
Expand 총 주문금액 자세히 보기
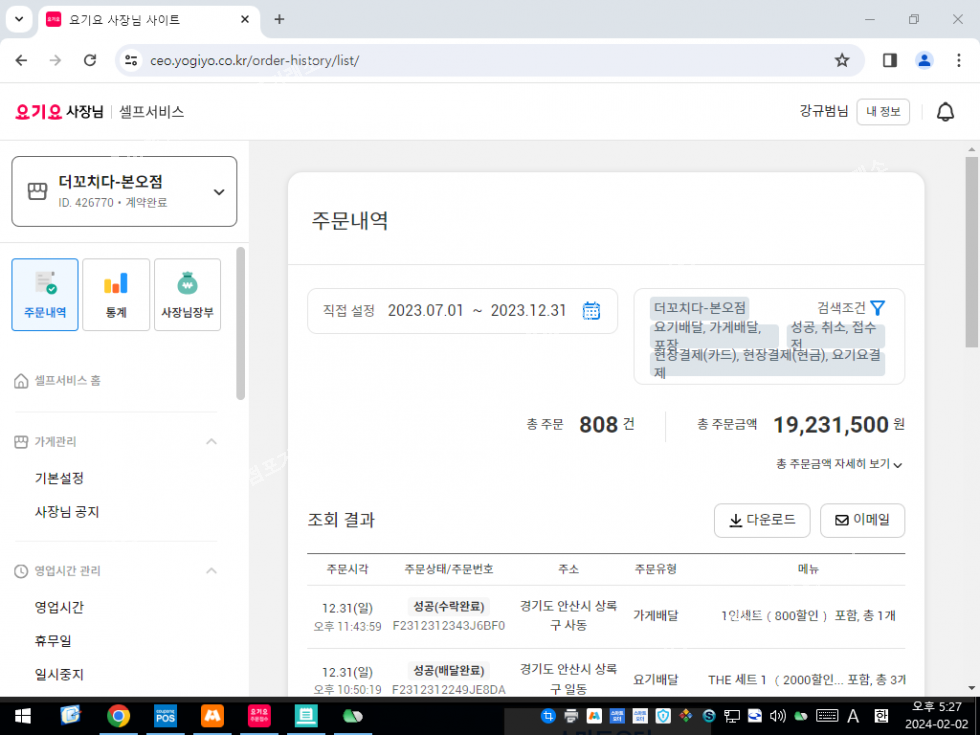[839, 464]
